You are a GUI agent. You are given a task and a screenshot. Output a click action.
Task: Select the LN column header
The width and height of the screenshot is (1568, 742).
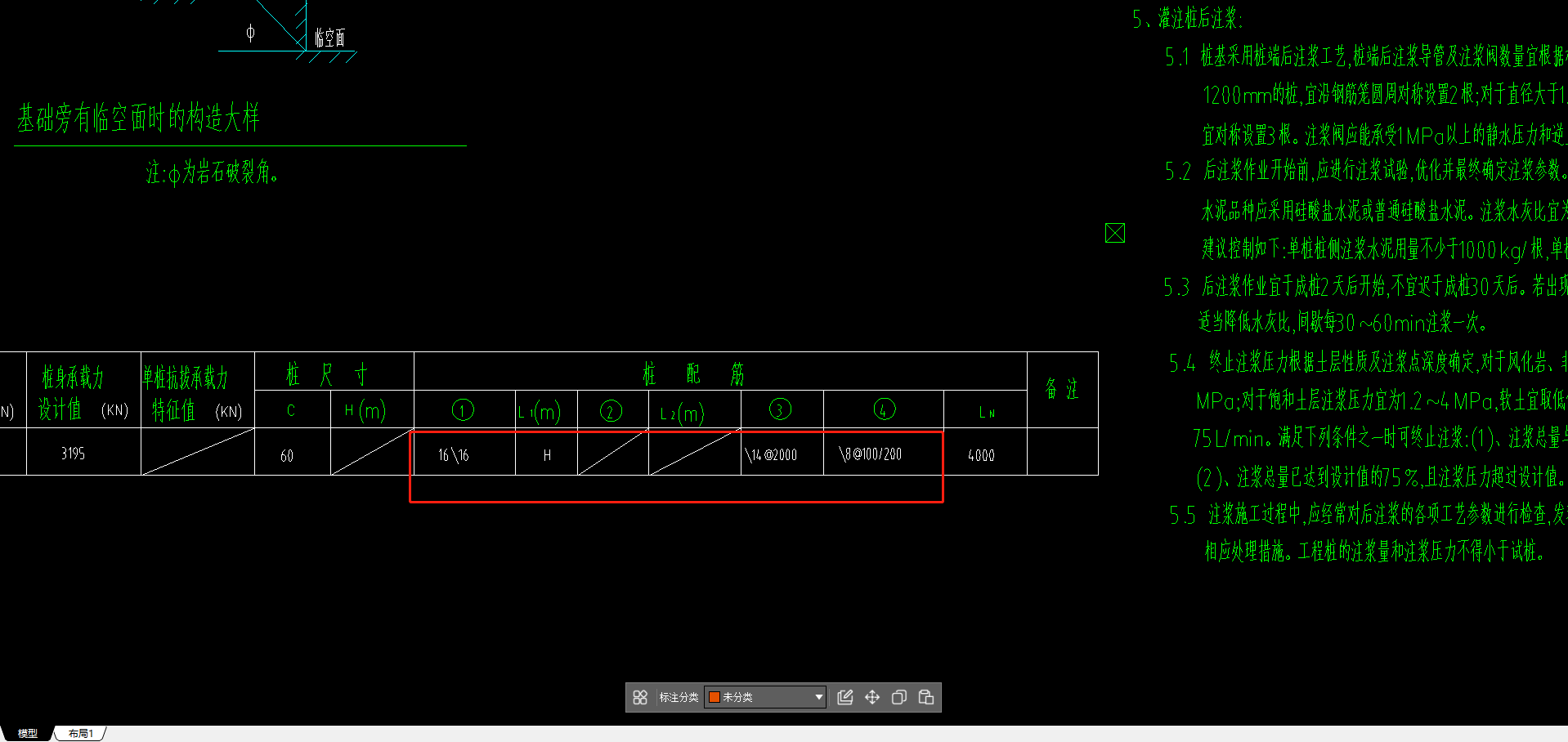click(987, 413)
